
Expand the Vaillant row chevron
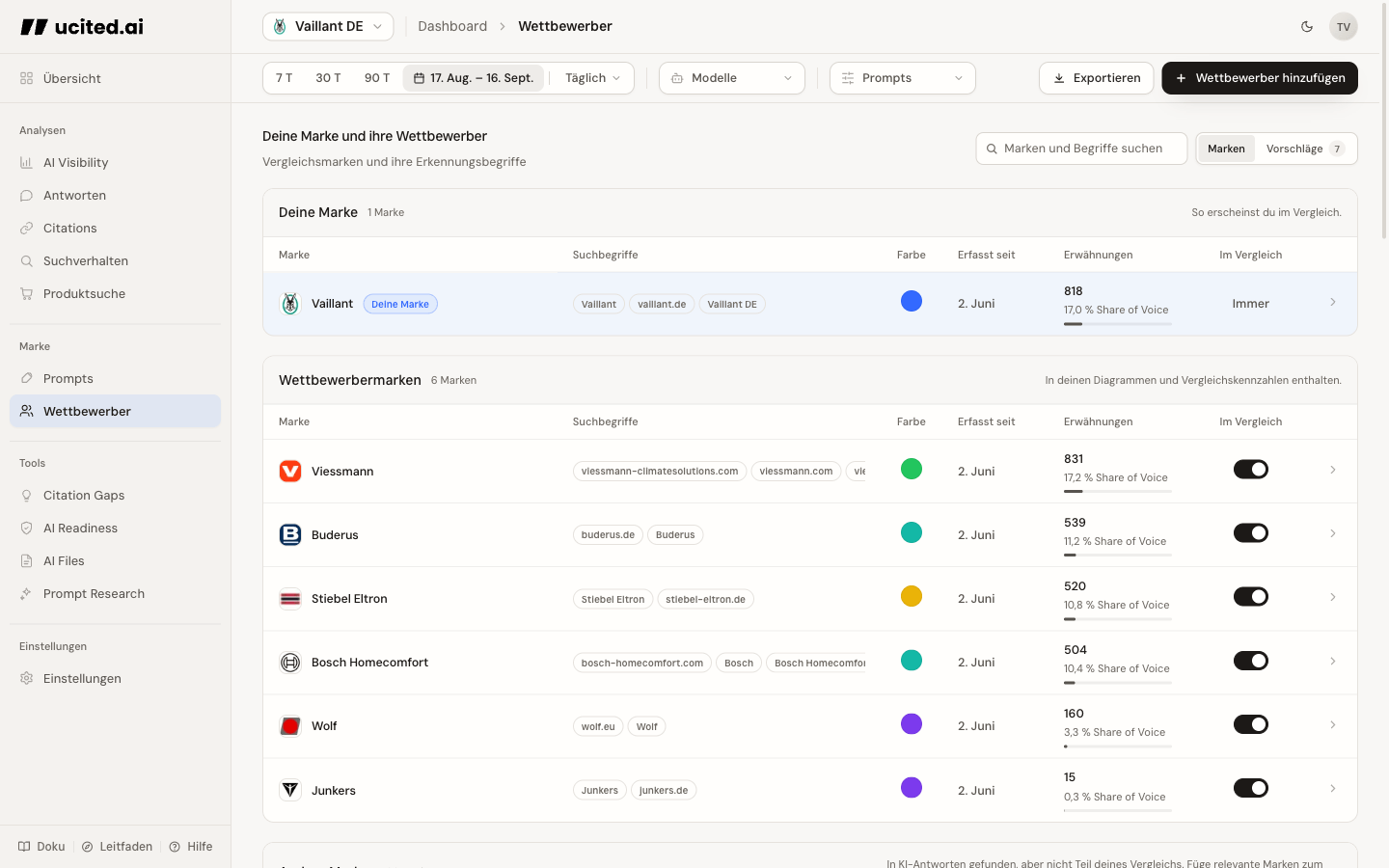tap(1333, 303)
